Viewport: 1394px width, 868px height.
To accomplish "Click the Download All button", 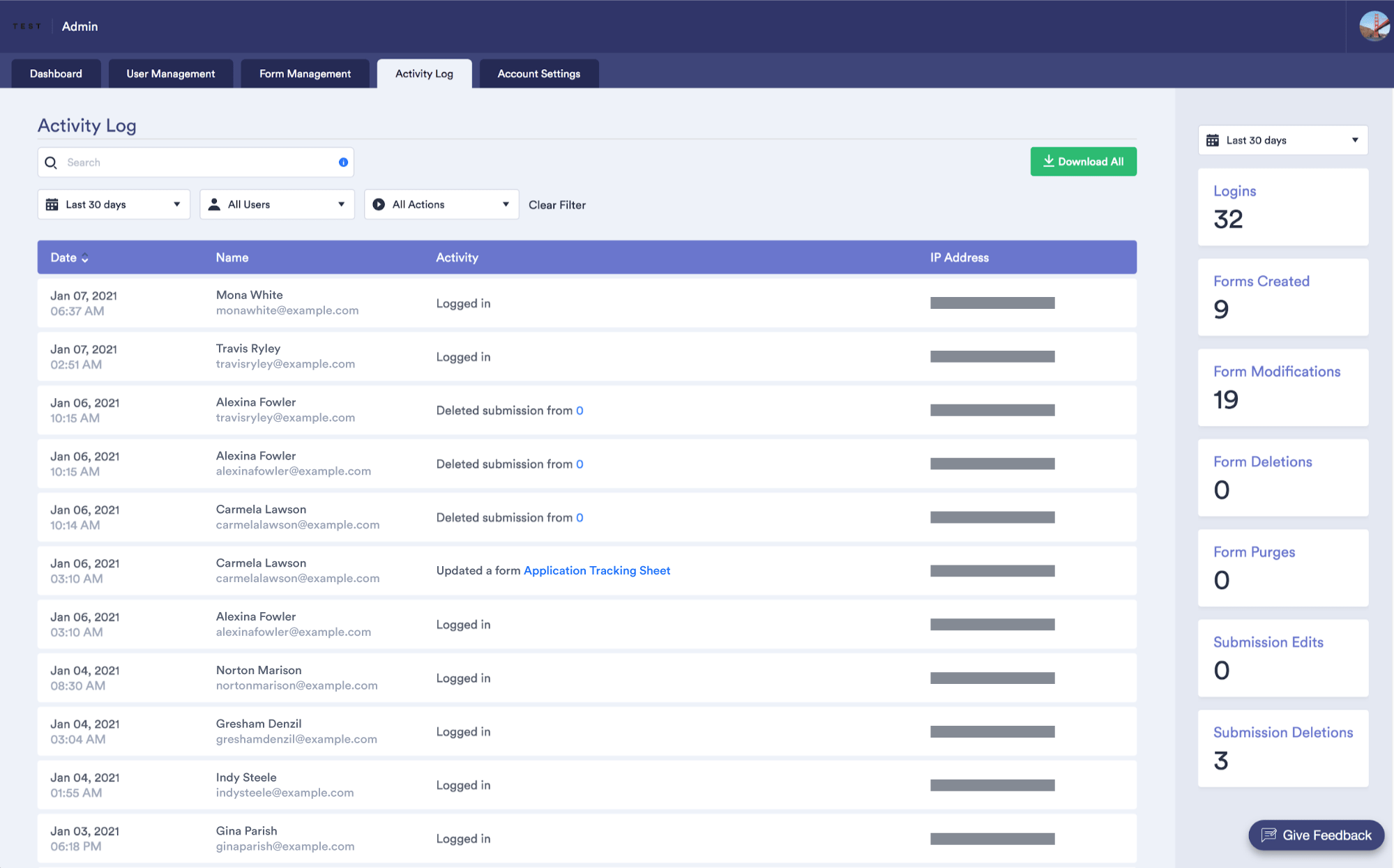I will [x=1083, y=161].
